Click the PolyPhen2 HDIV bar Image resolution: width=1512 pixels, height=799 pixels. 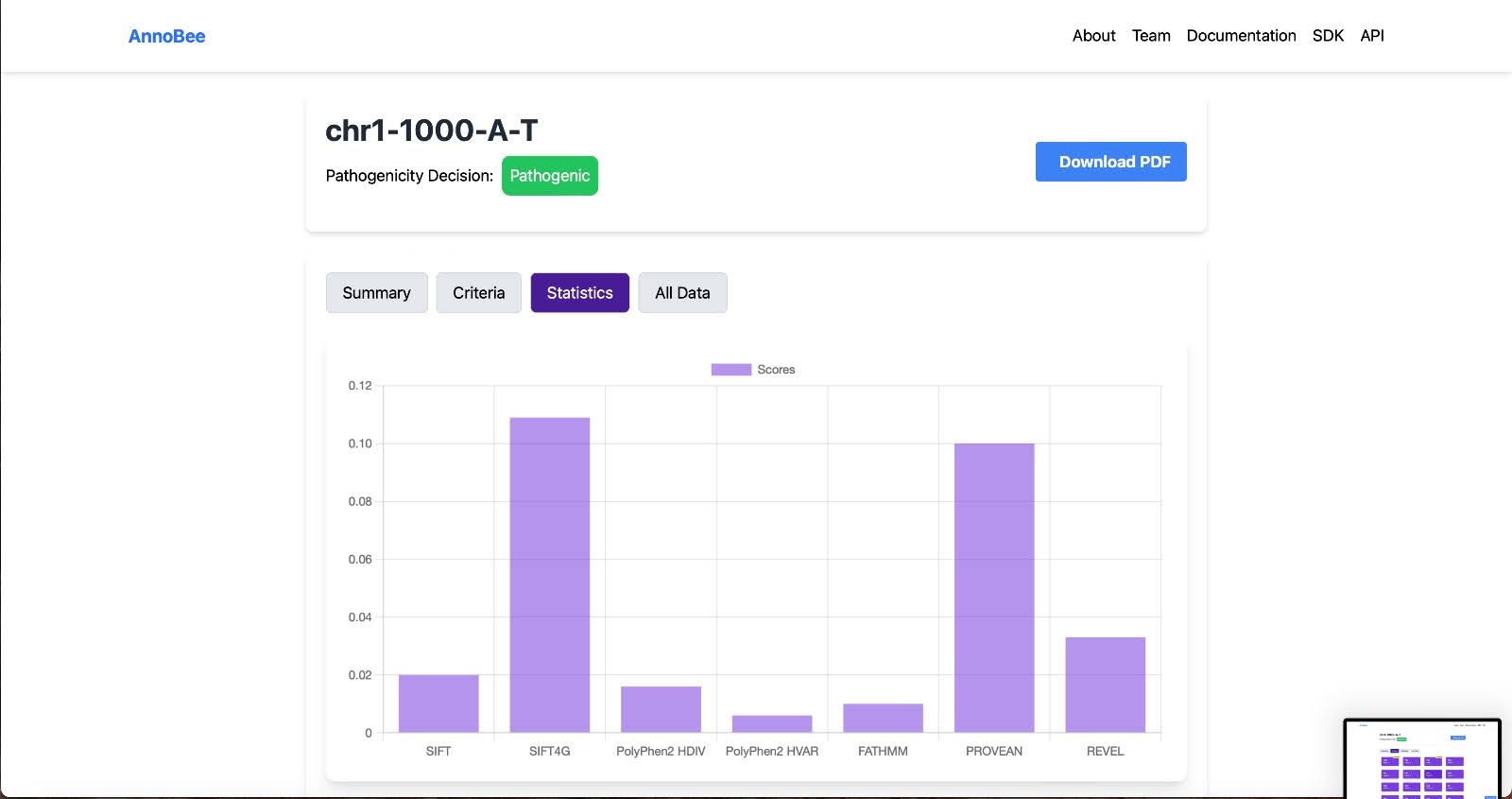661,709
